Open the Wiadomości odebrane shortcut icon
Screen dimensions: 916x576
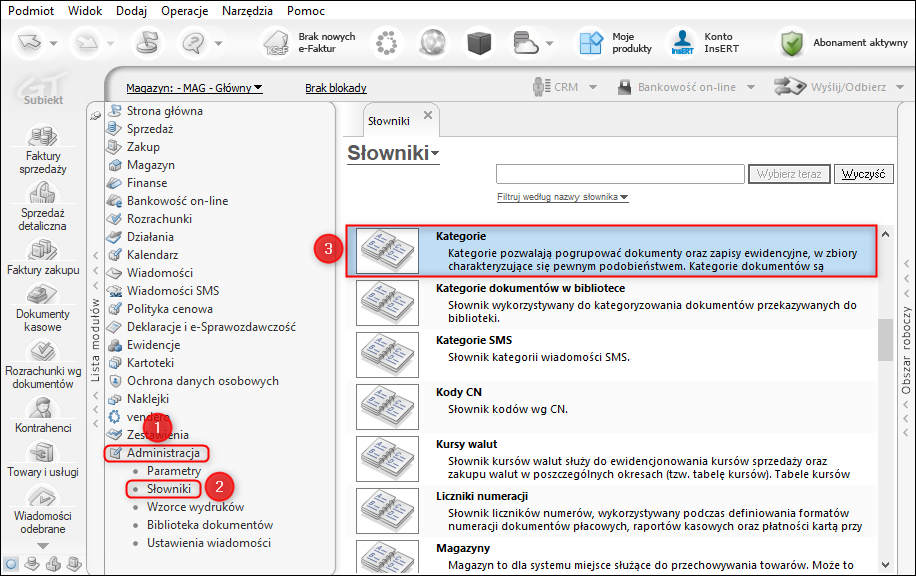43,497
